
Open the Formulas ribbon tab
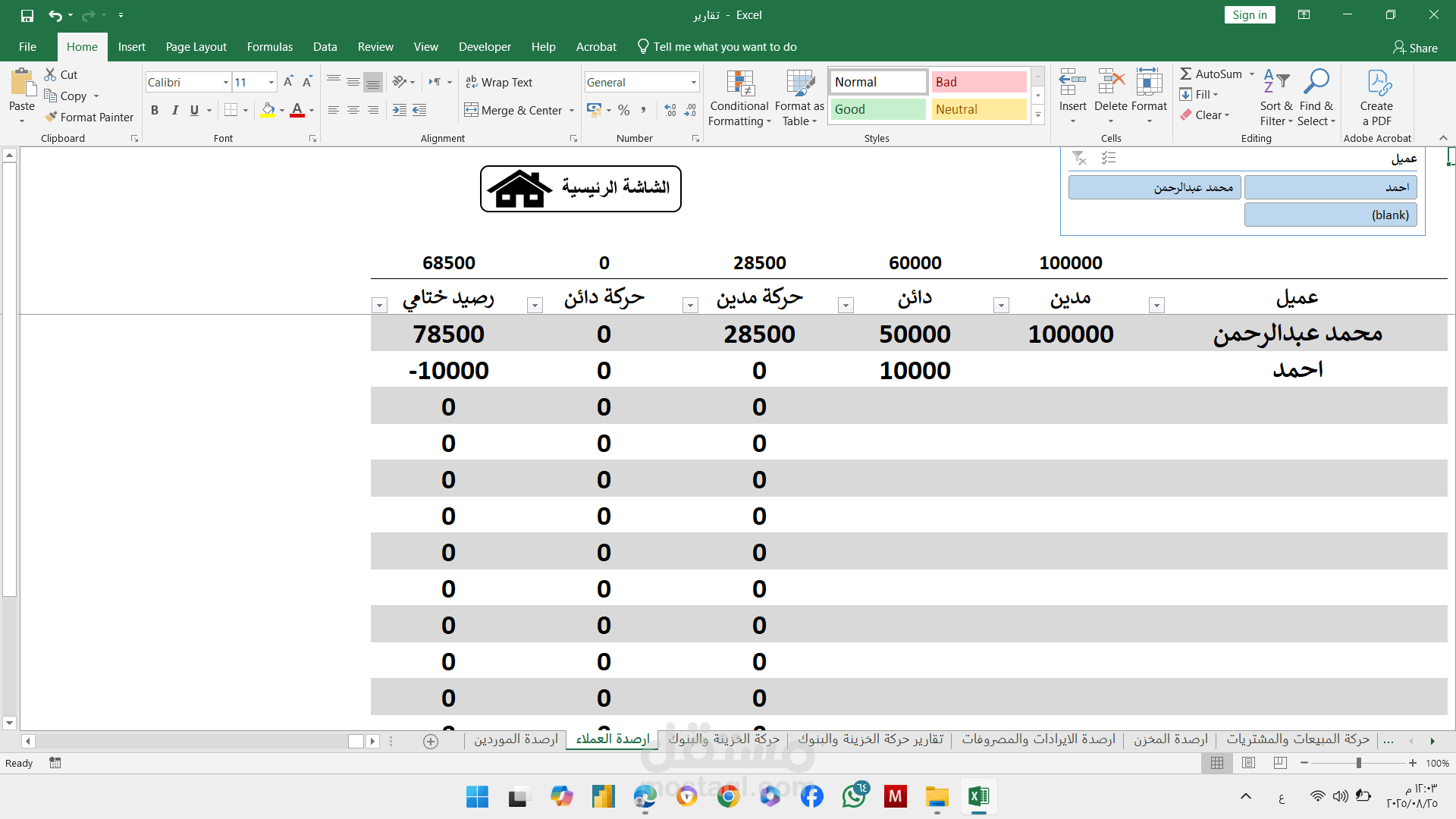(269, 47)
